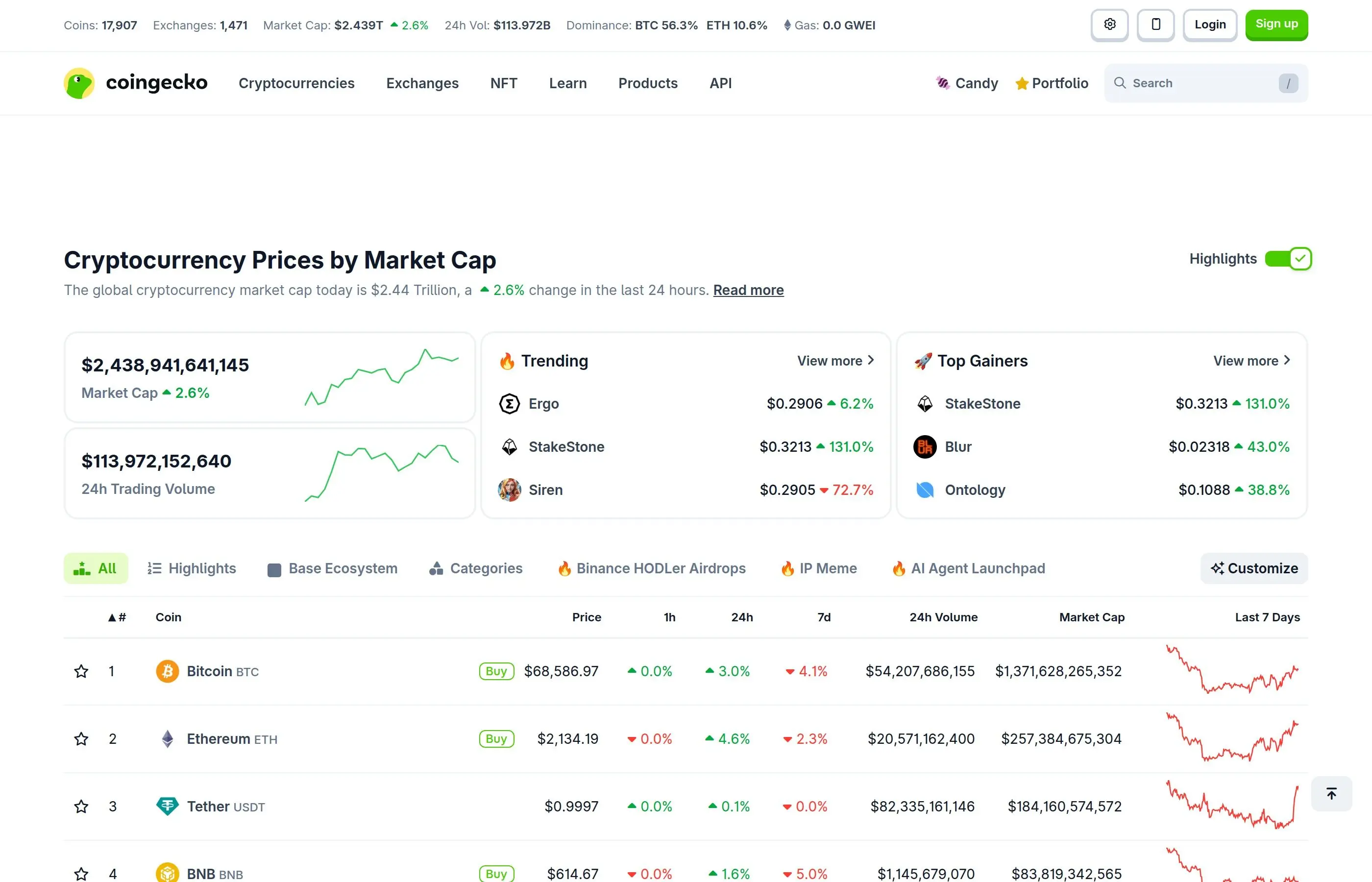Open the settings gear button
This screenshot has height=882, width=1372.
1109,24
